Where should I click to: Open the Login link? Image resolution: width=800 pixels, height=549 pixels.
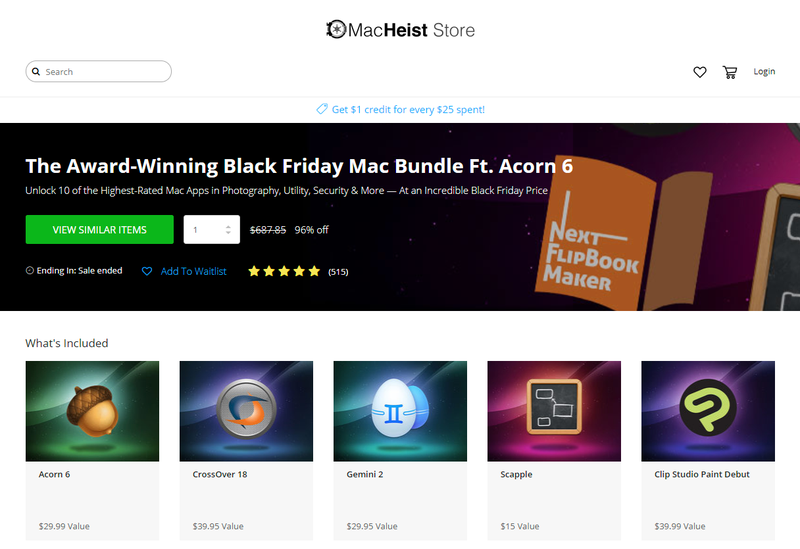tap(764, 71)
